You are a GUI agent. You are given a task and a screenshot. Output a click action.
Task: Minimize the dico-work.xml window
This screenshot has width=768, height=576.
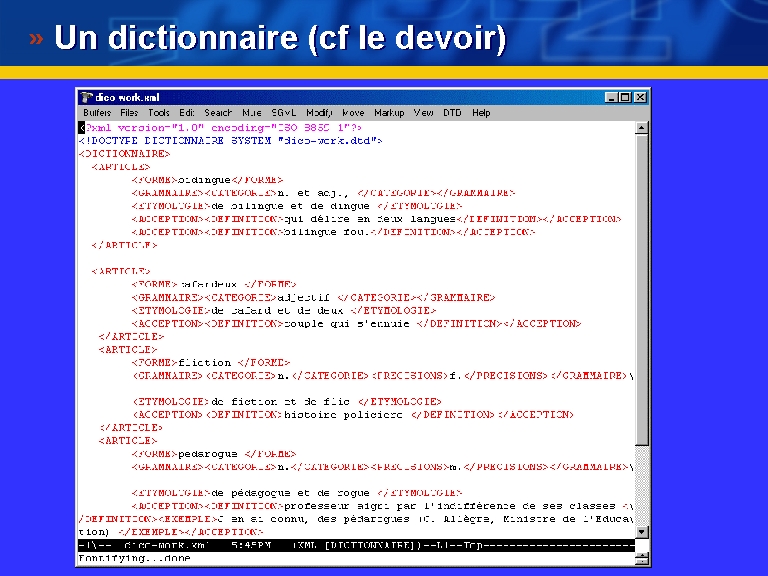(x=612, y=98)
